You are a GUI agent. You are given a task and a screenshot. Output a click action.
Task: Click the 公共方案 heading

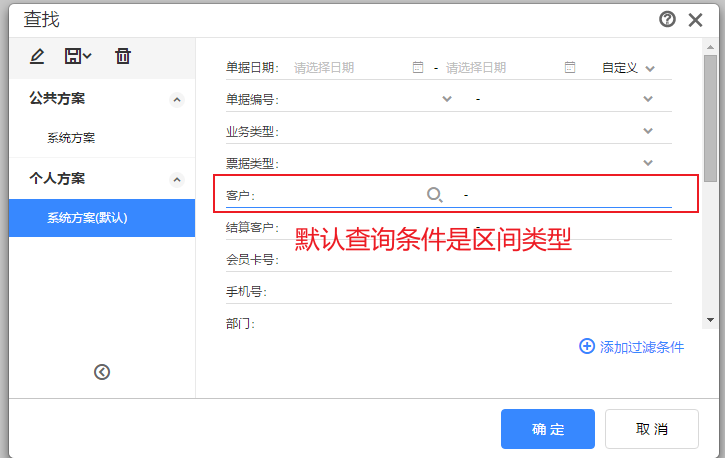[57, 98]
